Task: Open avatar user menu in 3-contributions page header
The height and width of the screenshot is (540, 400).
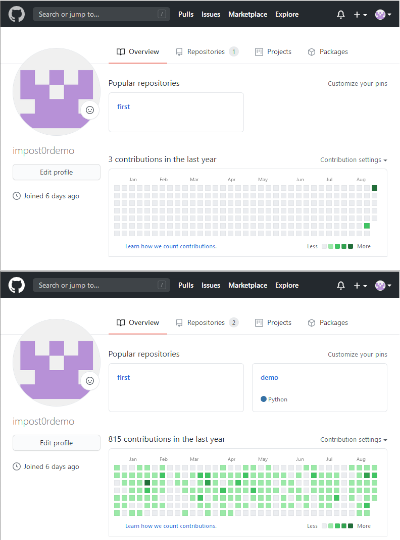Action: 383,14
